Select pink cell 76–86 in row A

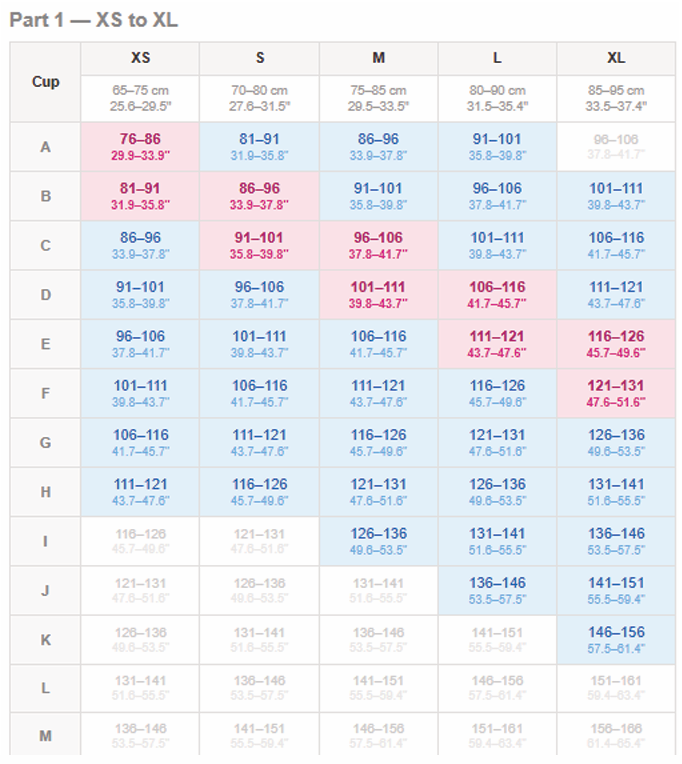tap(140, 147)
